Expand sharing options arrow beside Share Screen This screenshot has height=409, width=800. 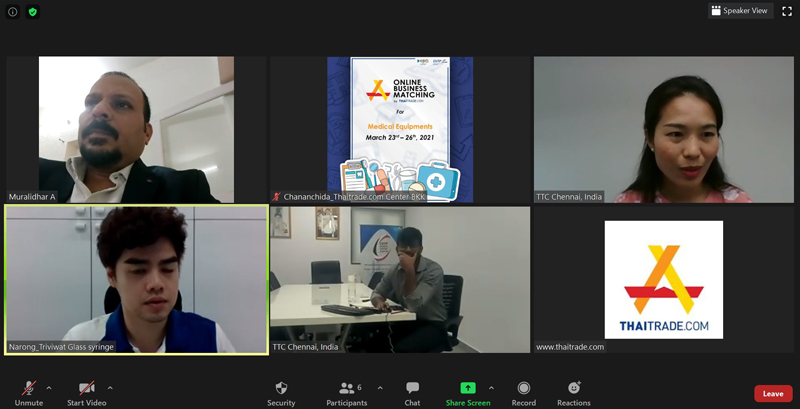click(491, 387)
